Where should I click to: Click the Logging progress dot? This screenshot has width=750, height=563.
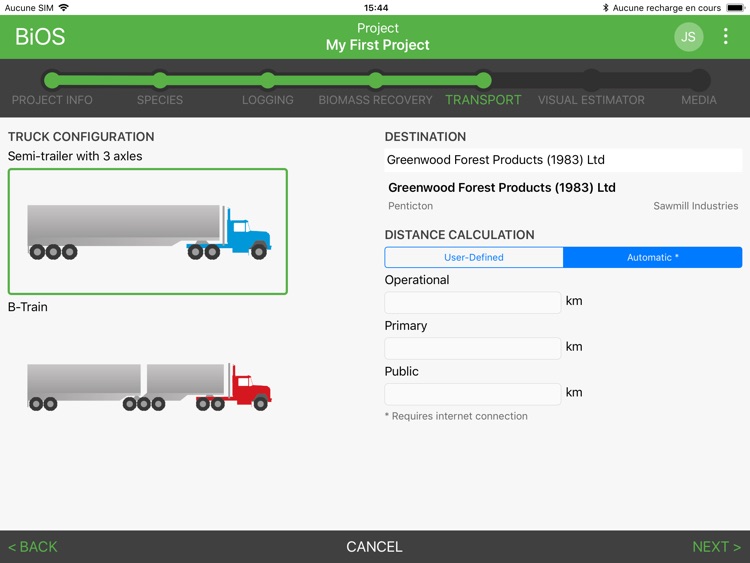click(x=268, y=80)
